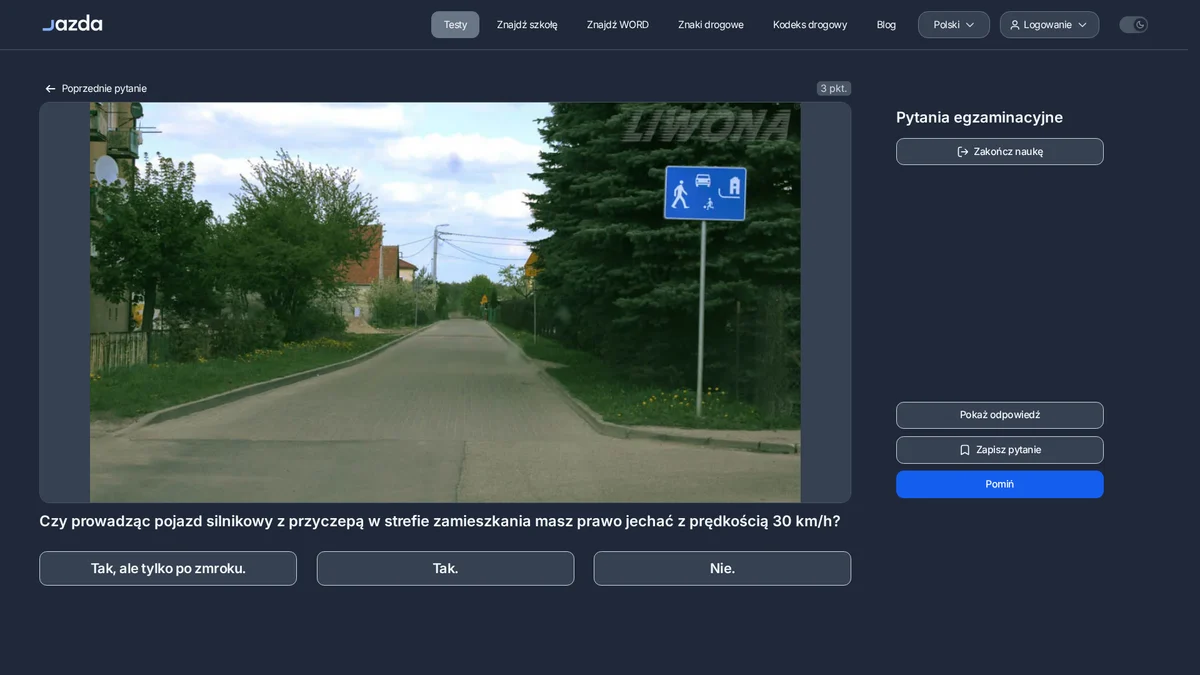Choose answer Tak.

pyautogui.click(x=445, y=568)
